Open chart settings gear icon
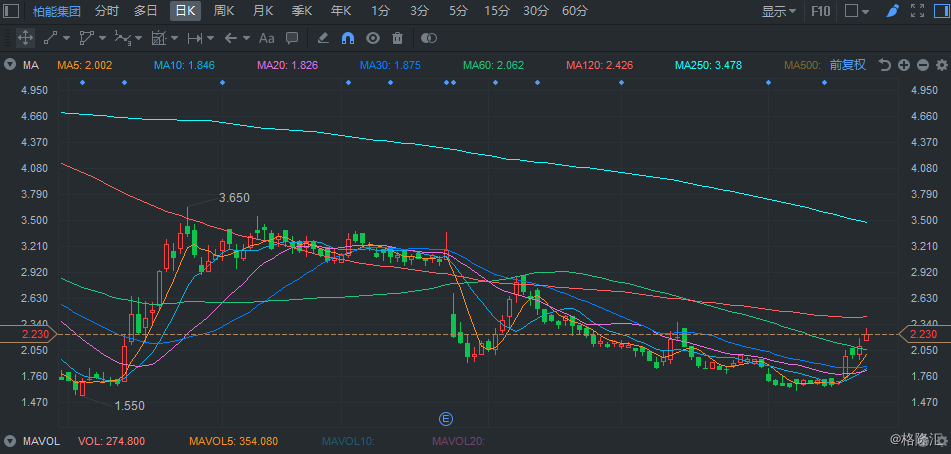 coord(941,65)
